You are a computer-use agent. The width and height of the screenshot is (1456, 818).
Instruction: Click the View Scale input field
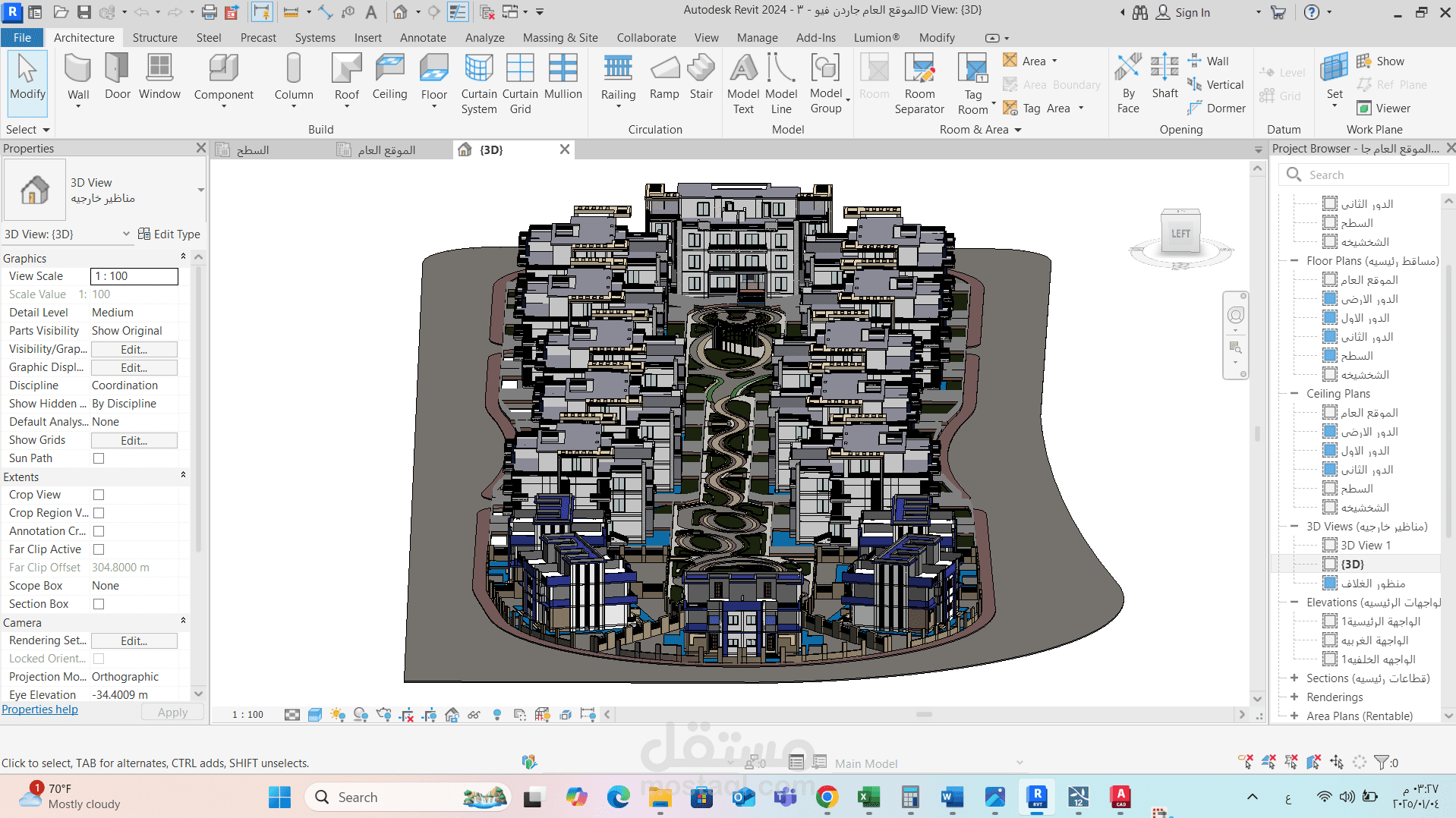tap(134, 276)
